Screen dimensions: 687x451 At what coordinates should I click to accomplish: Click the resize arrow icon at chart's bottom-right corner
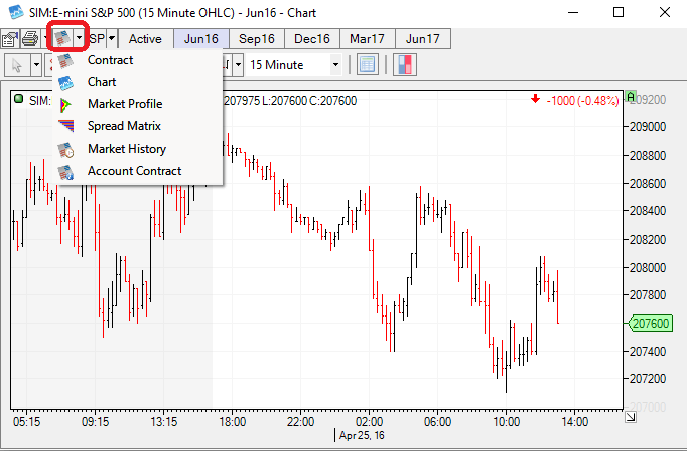pyautogui.click(x=630, y=416)
